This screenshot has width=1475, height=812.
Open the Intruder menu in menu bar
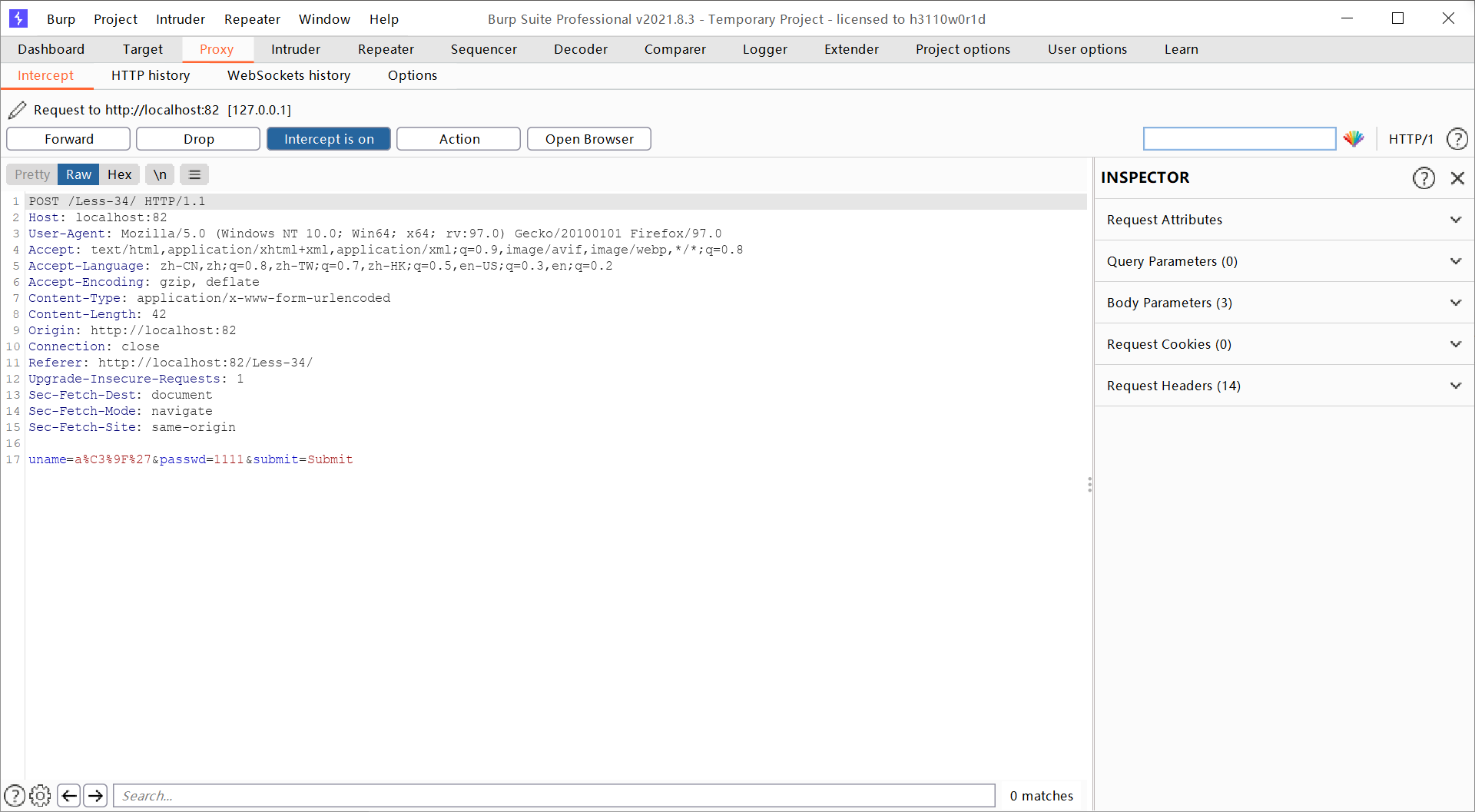point(181,19)
